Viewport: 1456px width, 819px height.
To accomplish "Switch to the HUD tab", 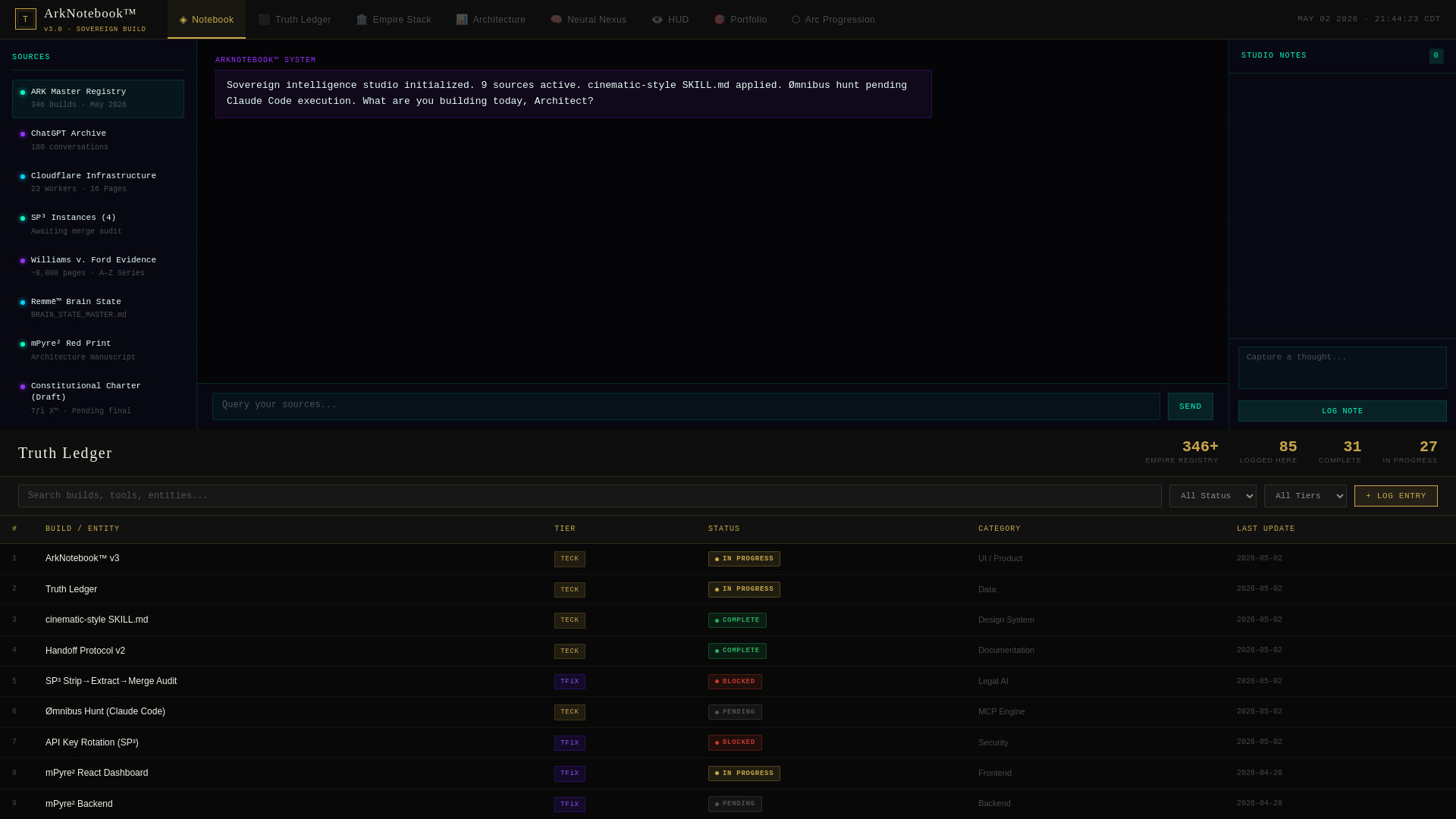I will pos(670,20).
